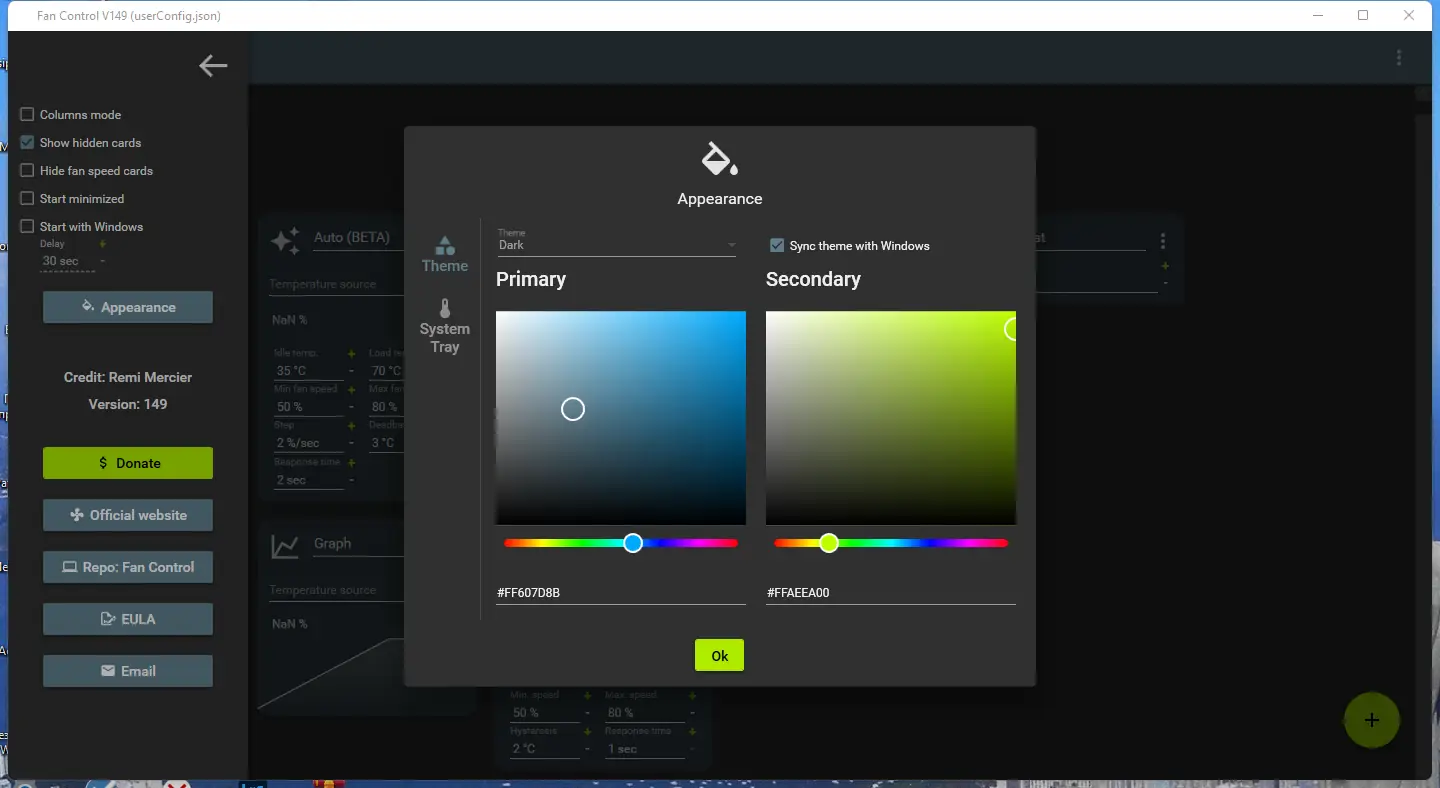Click the 30 sec delay field
1440x788 pixels.
[67, 261]
